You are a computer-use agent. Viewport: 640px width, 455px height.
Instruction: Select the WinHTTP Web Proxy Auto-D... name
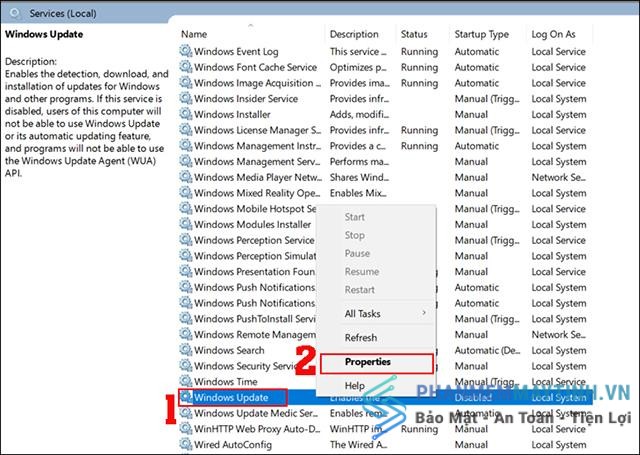pos(257,429)
